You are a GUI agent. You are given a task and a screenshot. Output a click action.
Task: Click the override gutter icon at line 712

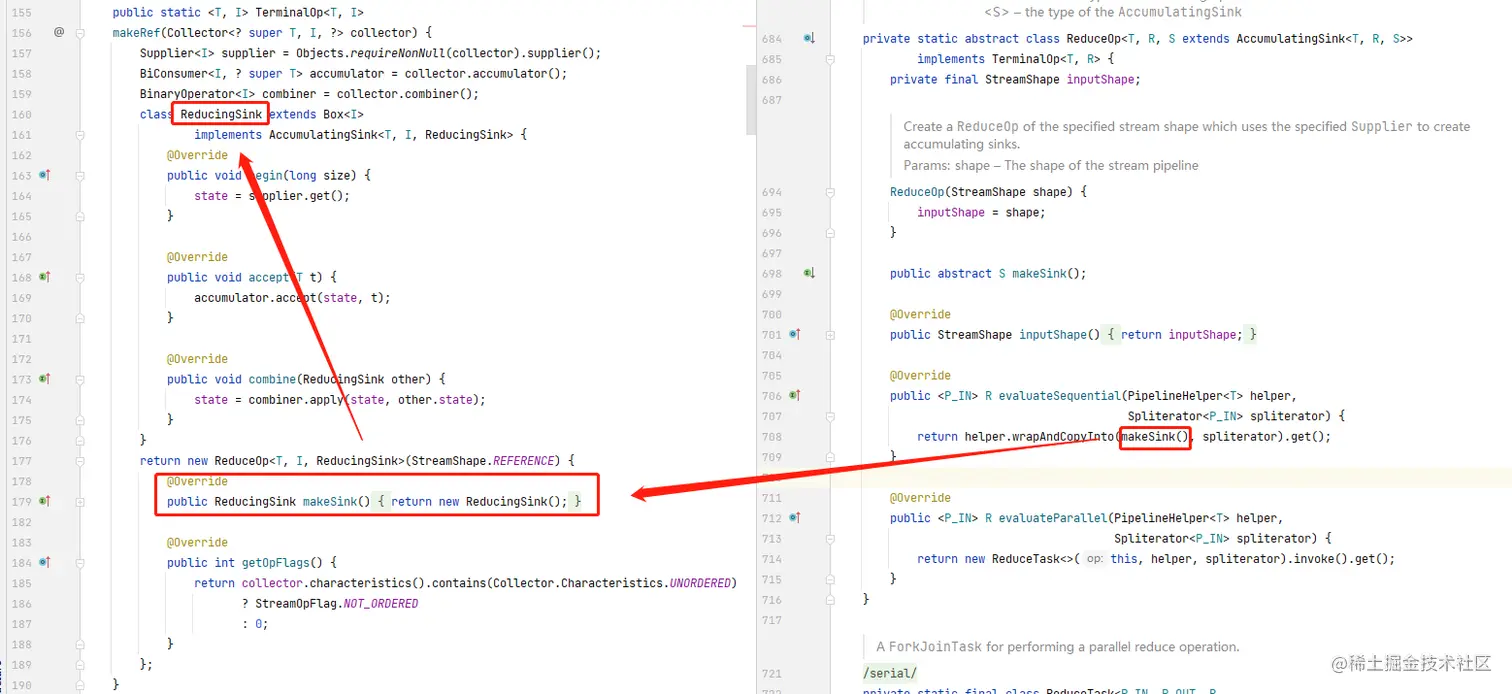(x=794, y=518)
